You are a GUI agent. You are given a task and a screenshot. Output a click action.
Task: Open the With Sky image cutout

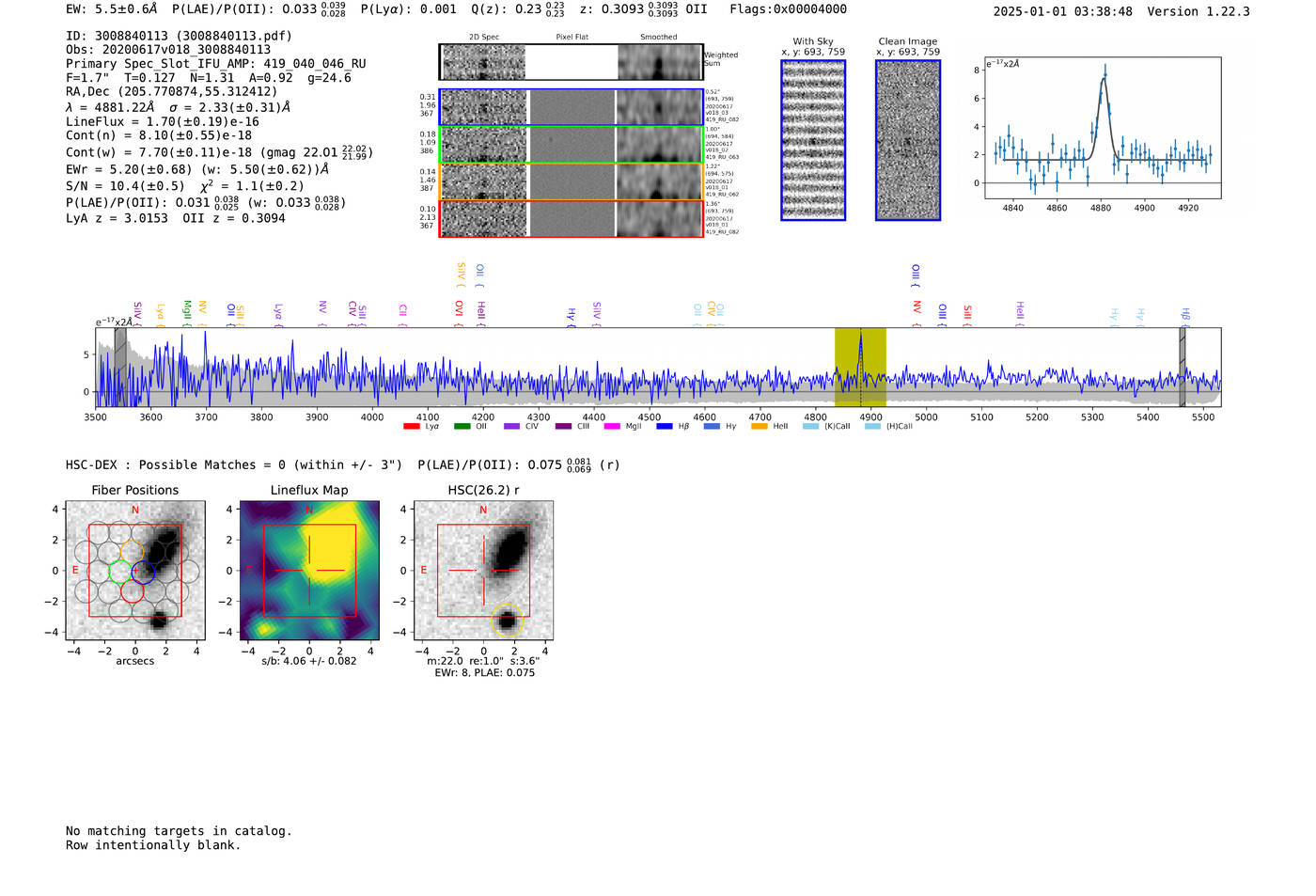click(813, 140)
